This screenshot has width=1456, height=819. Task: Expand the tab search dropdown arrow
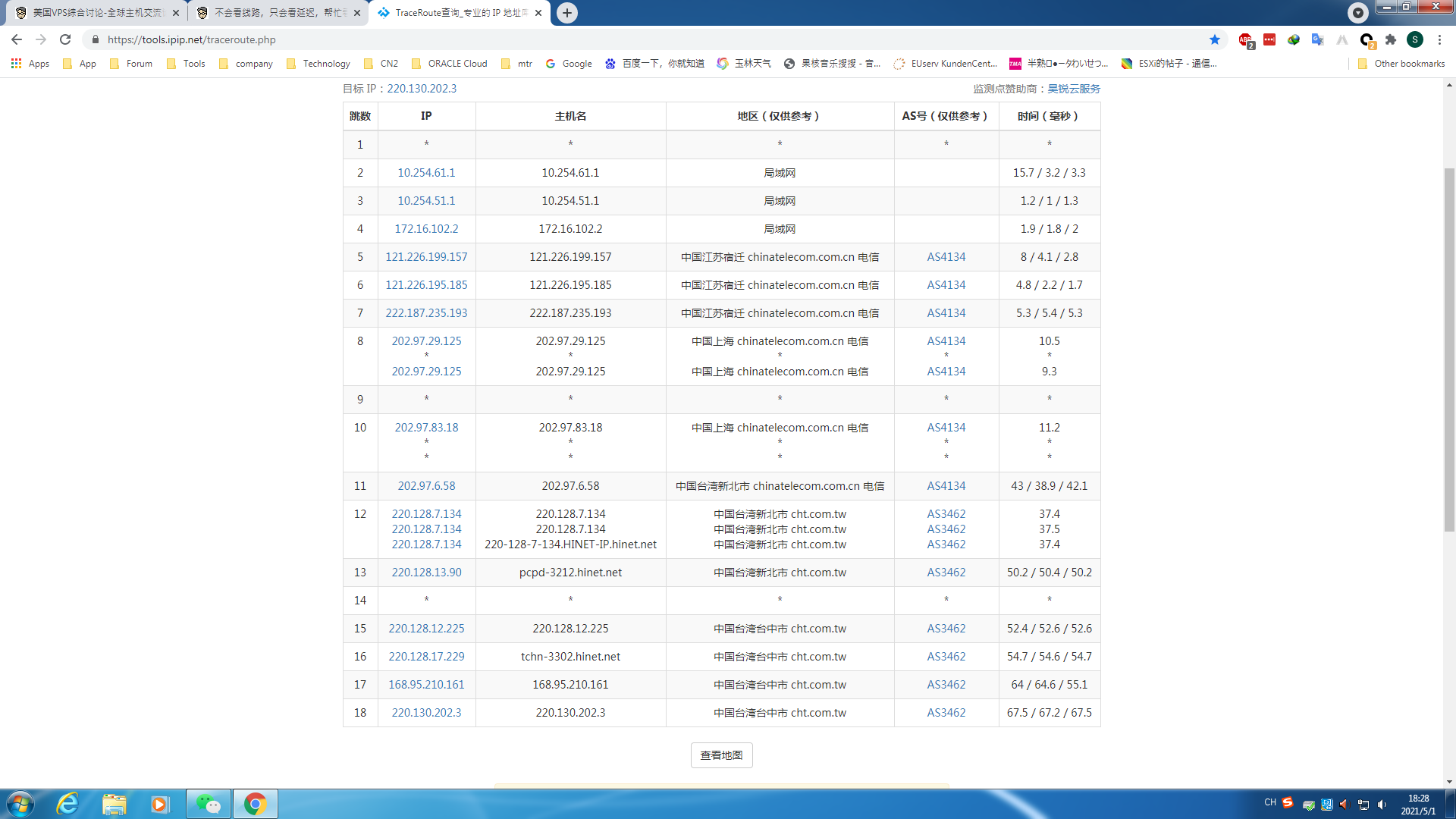coord(1357,12)
